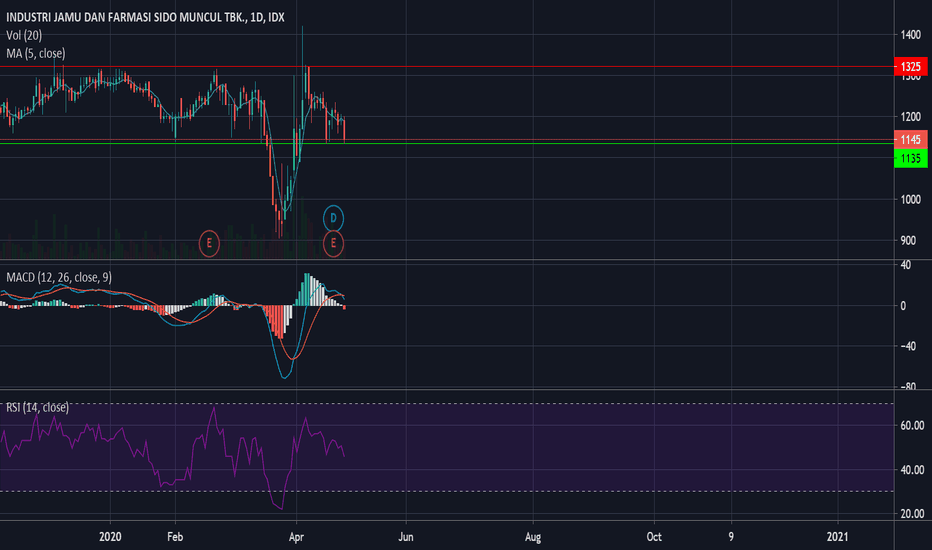Click the RSI (14, close) legend

[37, 407]
